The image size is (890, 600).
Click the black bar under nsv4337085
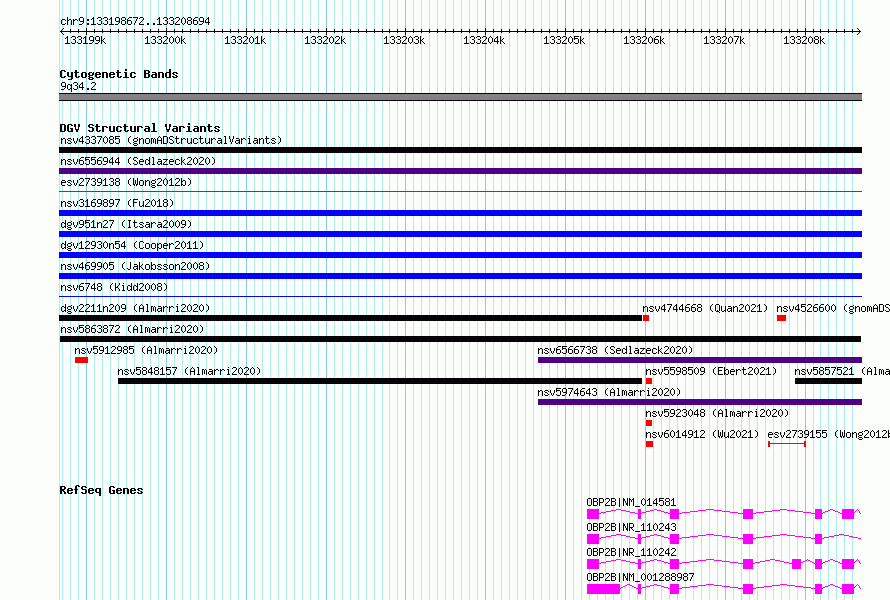click(x=460, y=150)
